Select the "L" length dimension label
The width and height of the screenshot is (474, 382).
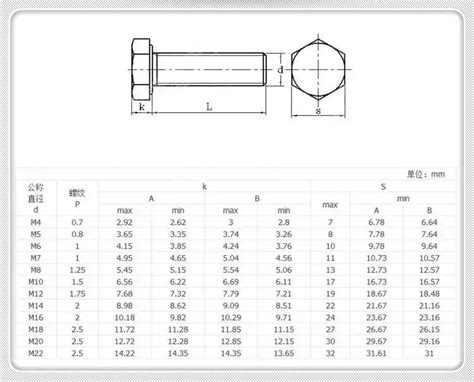tap(209, 107)
